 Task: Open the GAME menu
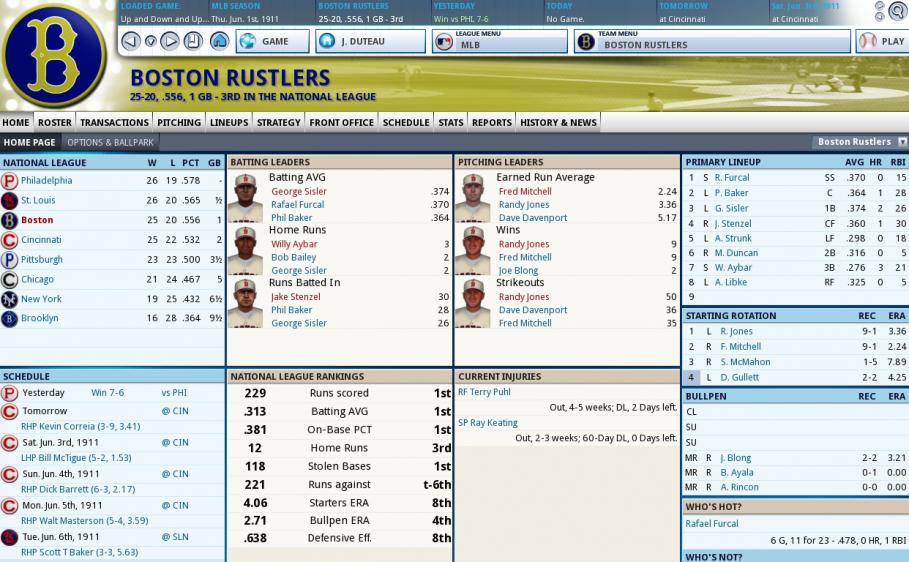272,41
